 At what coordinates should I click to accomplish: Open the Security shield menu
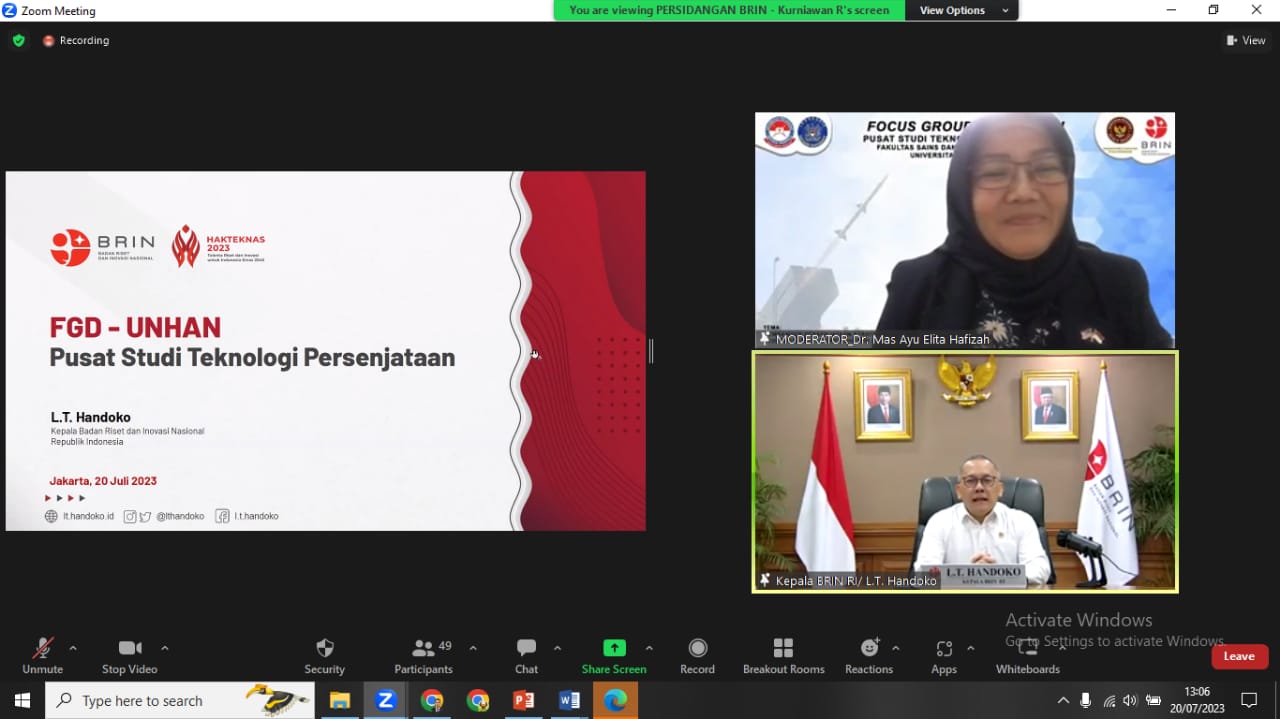pyautogui.click(x=324, y=656)
